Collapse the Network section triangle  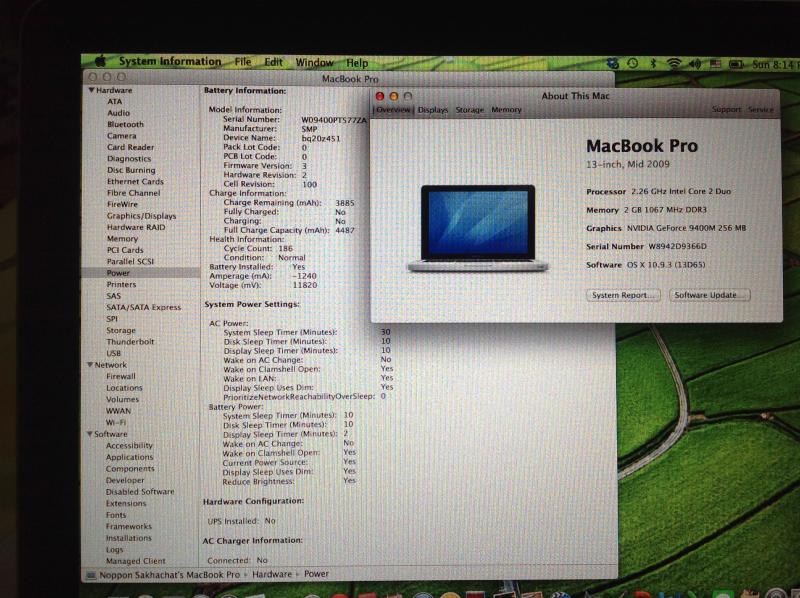pos(90,365)
